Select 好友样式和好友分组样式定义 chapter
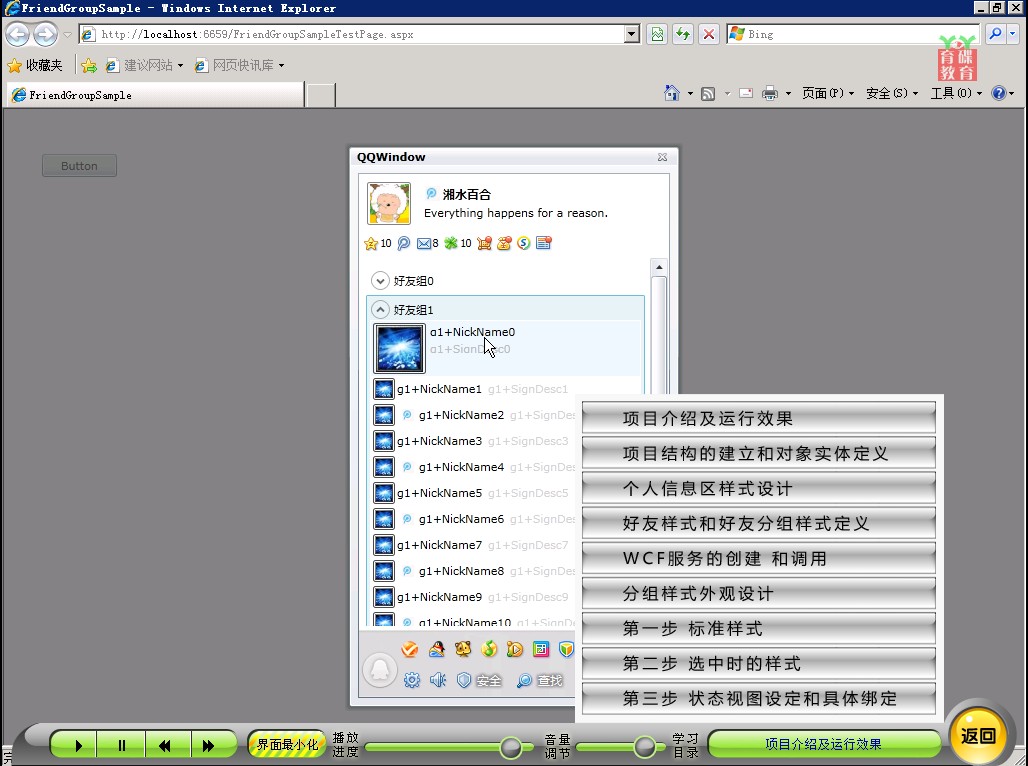The width and height of the screenshot is (1028, 766). pyautogui.click(x=759, y=523)
